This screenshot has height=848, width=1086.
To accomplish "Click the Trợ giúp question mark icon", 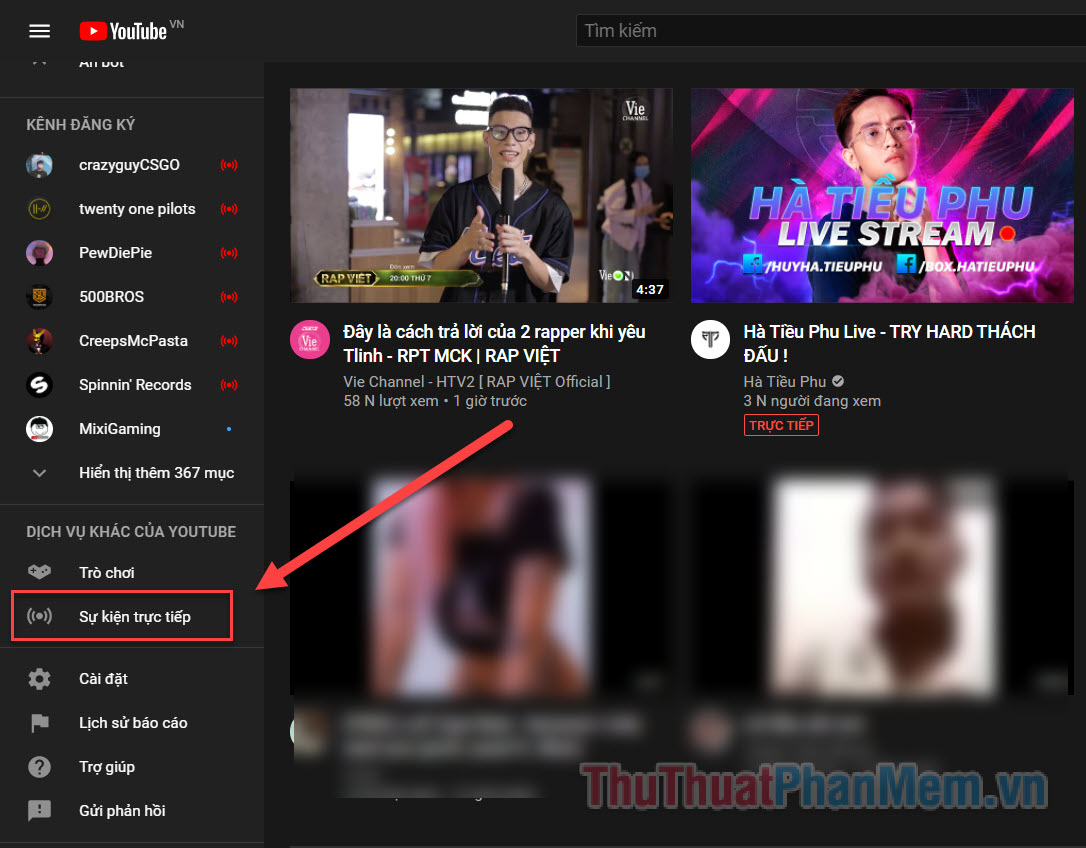I will [x=39, y=767].
